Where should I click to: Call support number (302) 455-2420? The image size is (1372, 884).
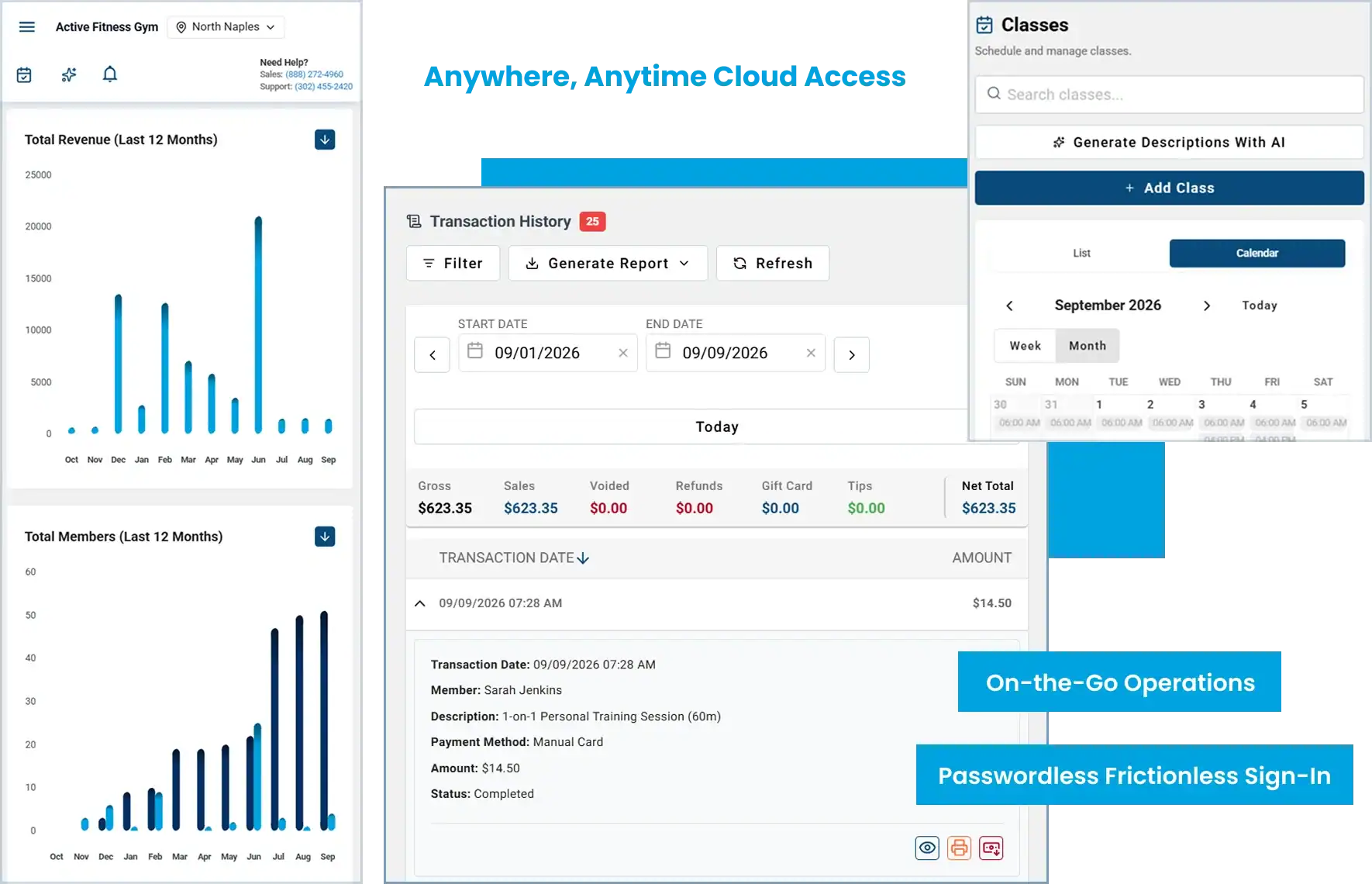pos(323,87)
